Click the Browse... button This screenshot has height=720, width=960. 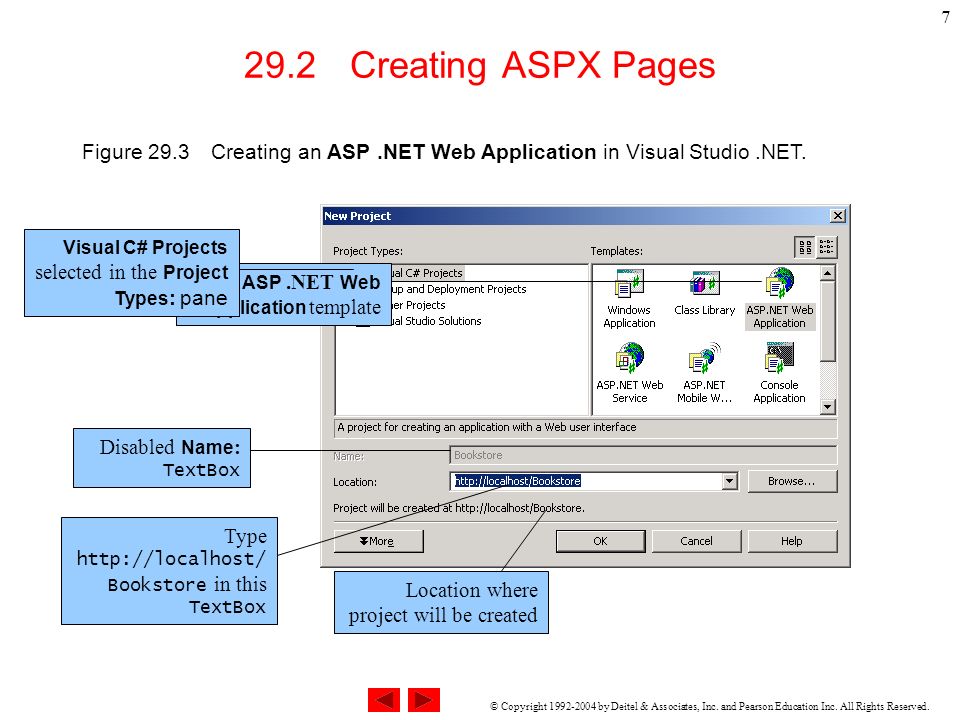(x=792, y=481)
